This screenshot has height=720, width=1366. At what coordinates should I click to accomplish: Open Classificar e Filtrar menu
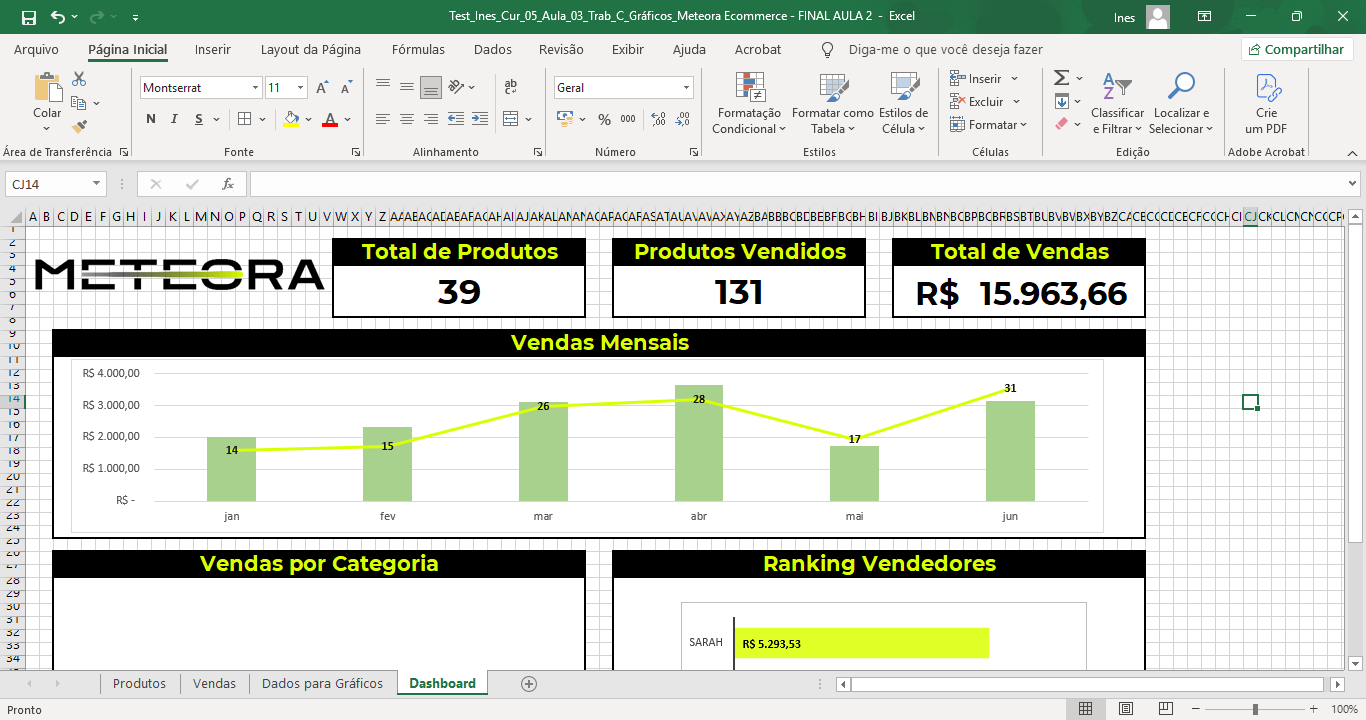(x=1117, y=104)
